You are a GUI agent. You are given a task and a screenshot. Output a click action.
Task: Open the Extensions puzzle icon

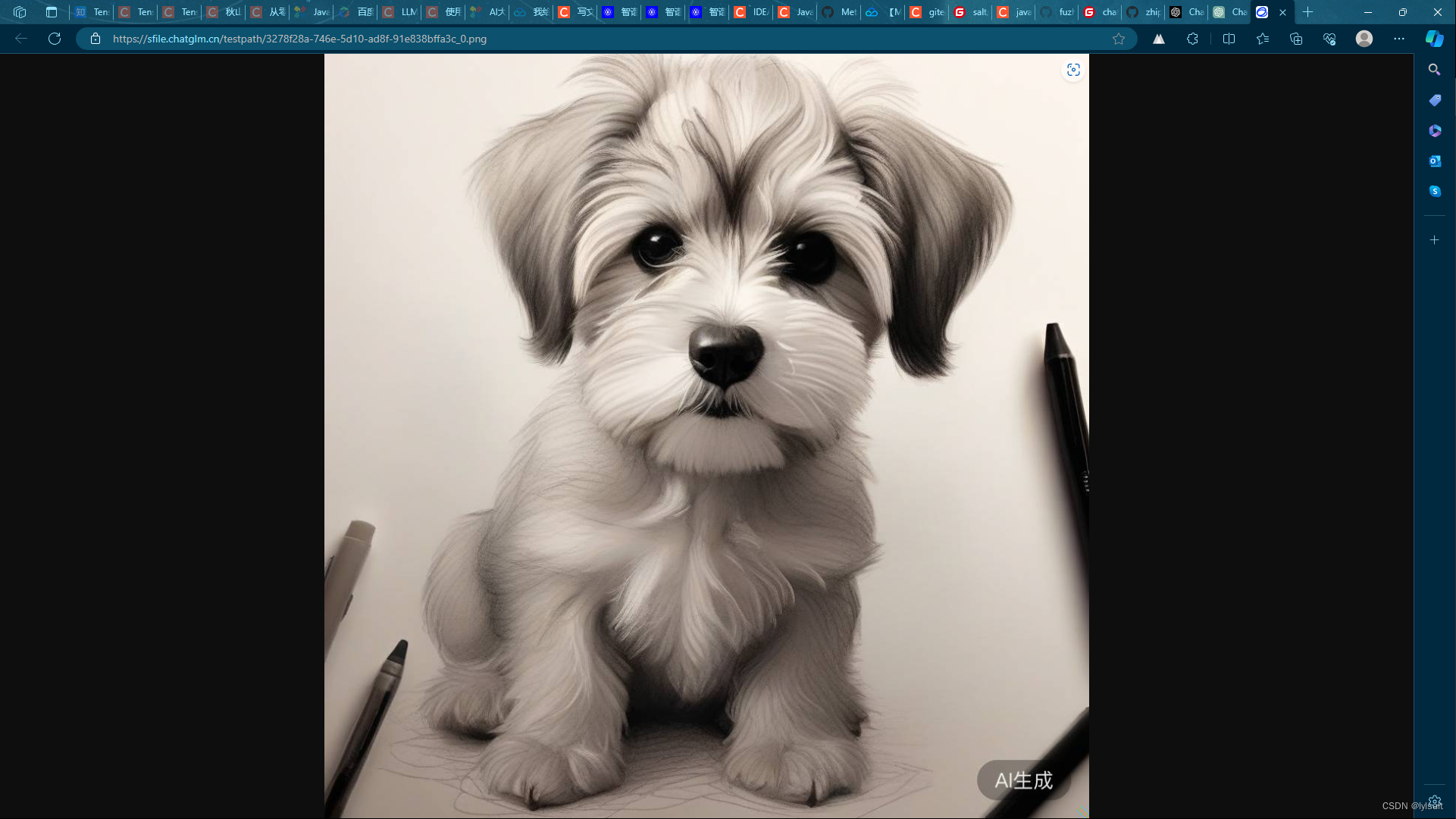[1192, 39]
